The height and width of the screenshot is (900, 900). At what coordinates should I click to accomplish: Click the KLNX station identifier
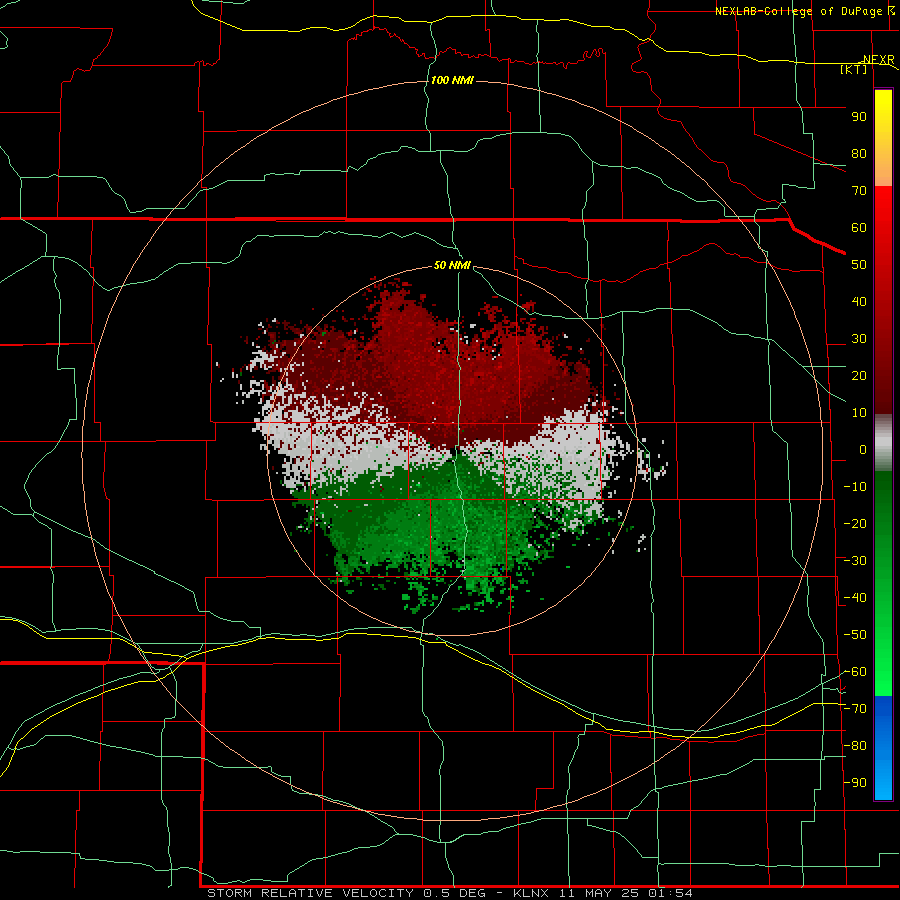[x=532, y=893]
